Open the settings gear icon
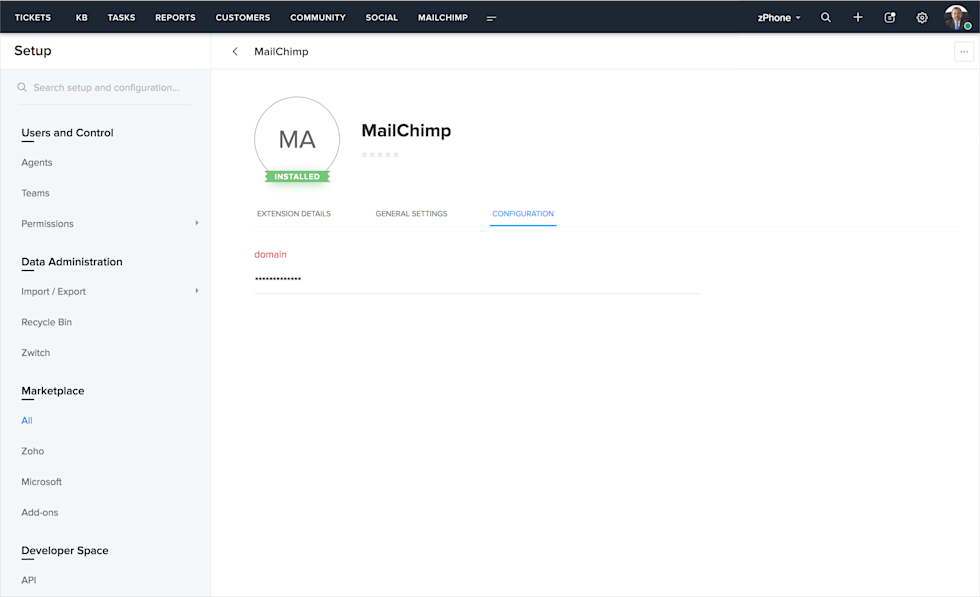 tap(921, 17)
